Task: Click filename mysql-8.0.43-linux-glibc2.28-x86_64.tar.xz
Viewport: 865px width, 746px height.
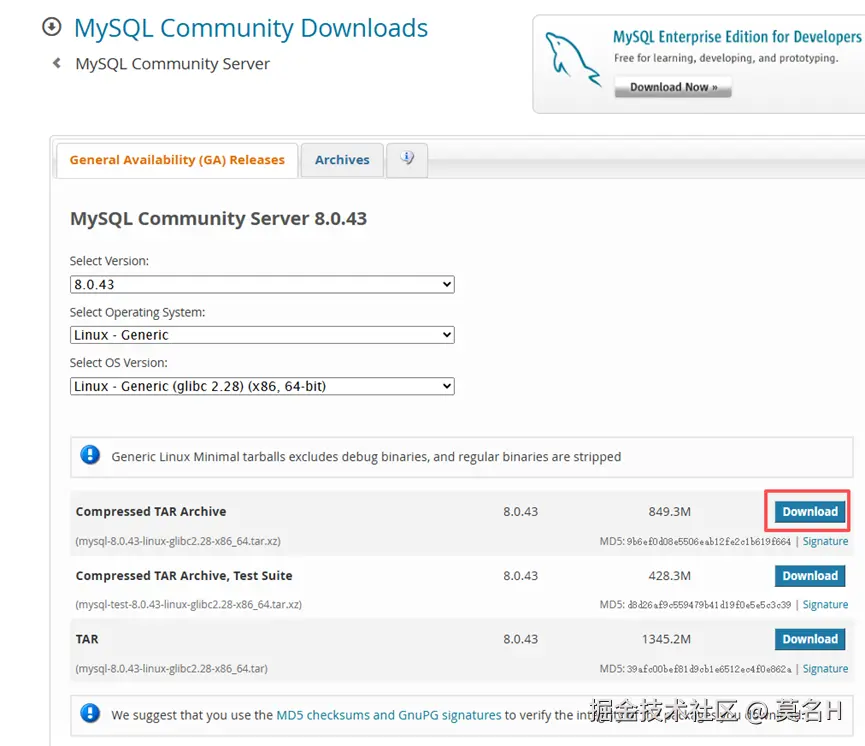Action: coord(178,541)
